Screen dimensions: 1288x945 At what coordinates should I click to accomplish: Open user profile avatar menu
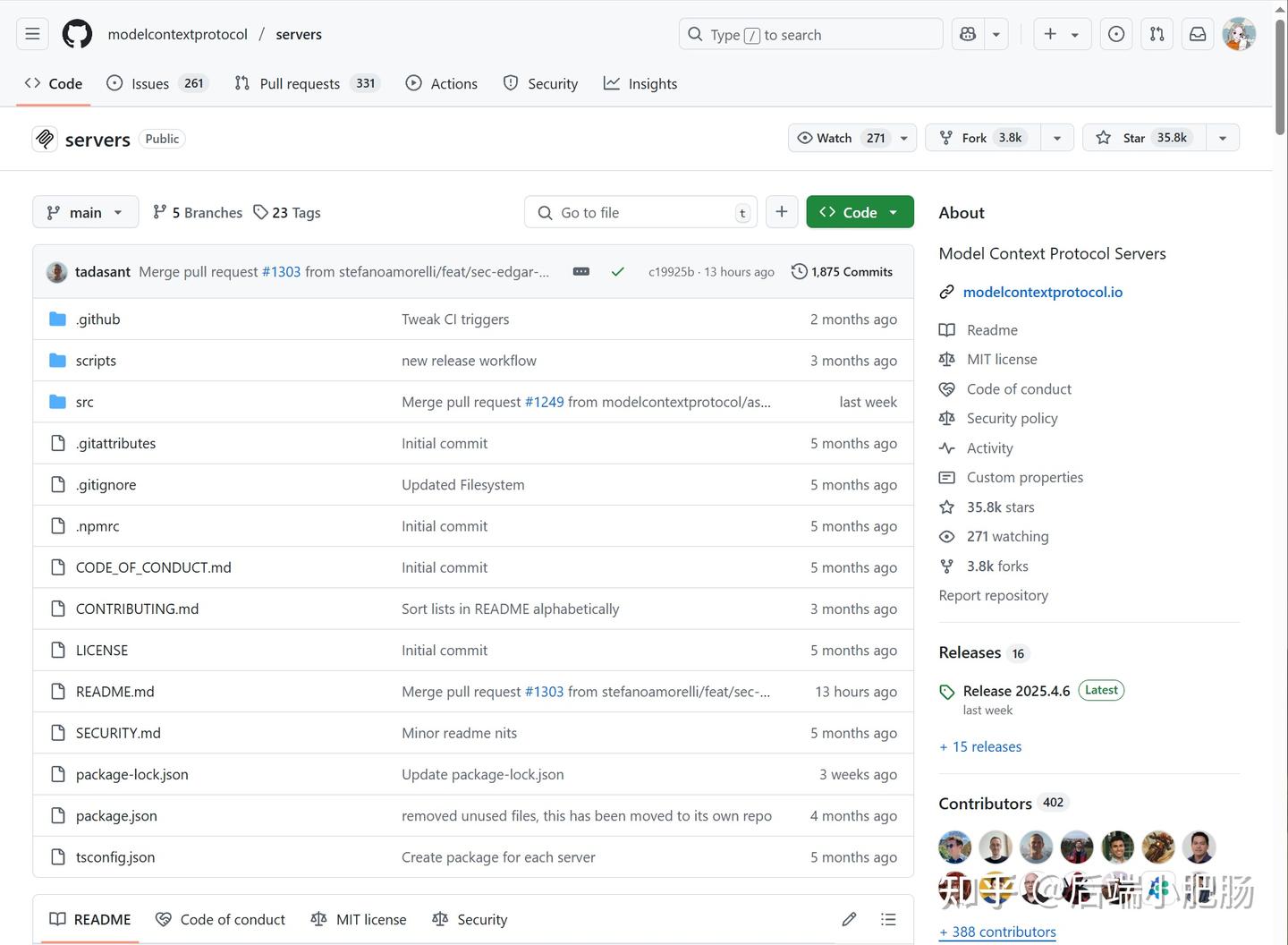point(1239,34)
